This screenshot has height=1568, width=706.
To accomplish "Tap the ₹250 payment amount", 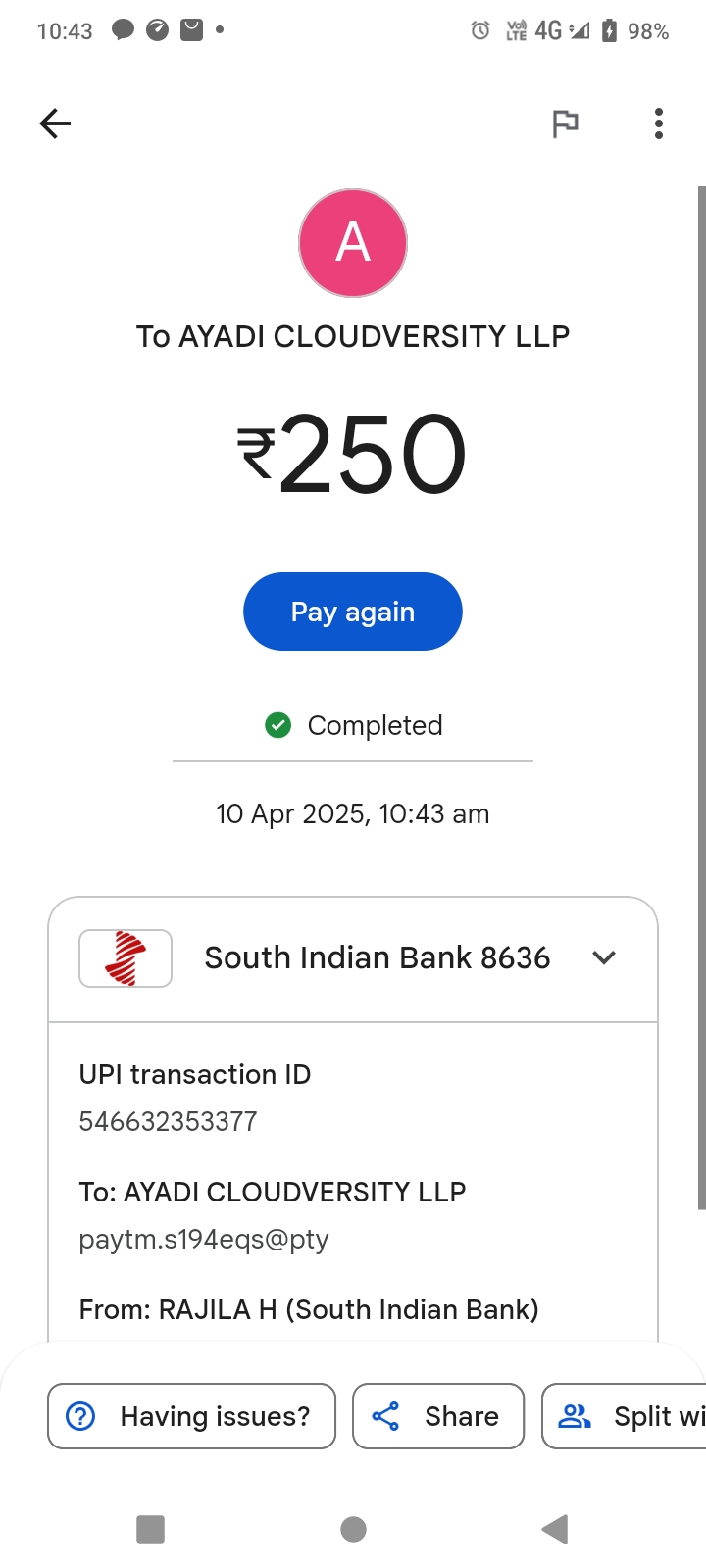I will tap(353, 455).
